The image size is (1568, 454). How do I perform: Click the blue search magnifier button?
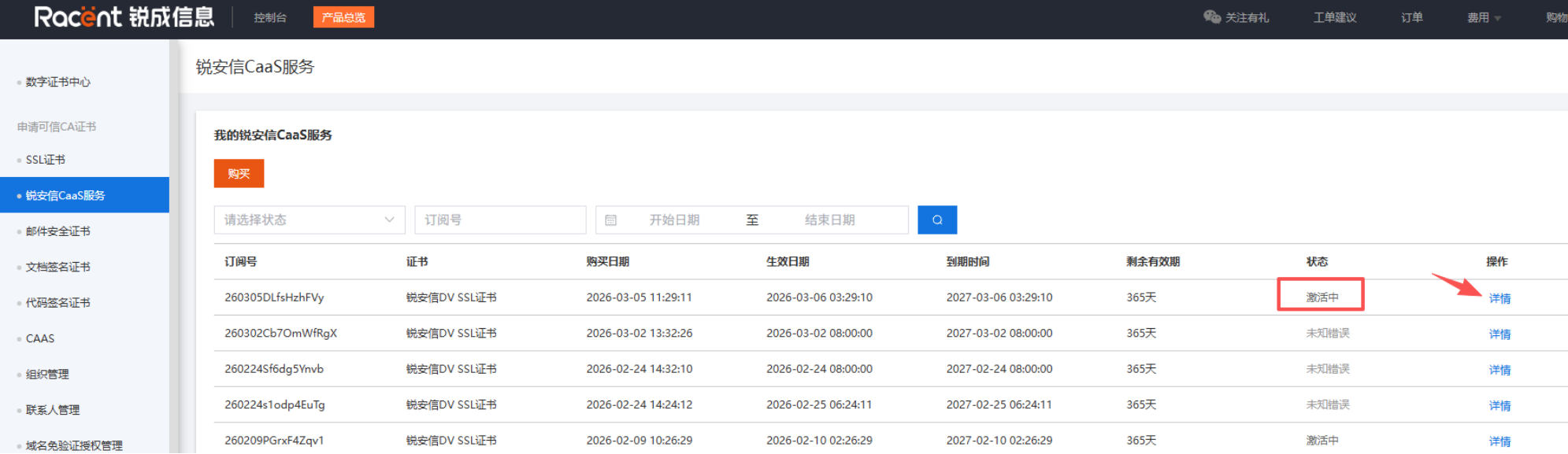(x=937, y=220)
